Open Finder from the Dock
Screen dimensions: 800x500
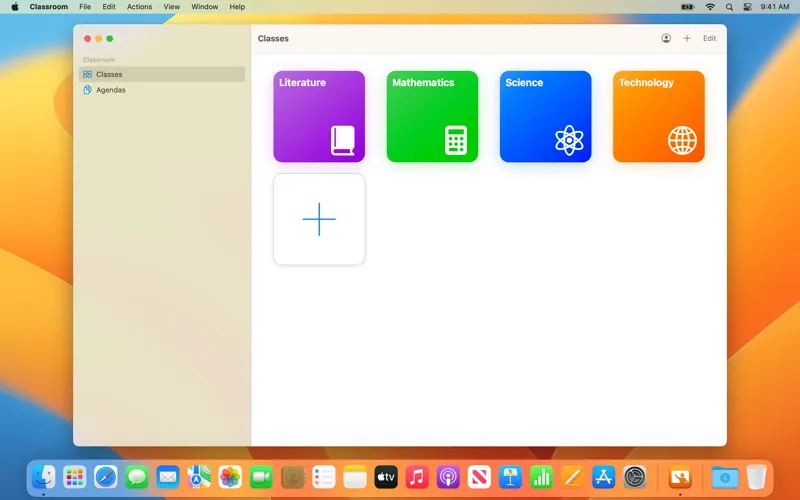pyautogui.click(x=43, y=478)
